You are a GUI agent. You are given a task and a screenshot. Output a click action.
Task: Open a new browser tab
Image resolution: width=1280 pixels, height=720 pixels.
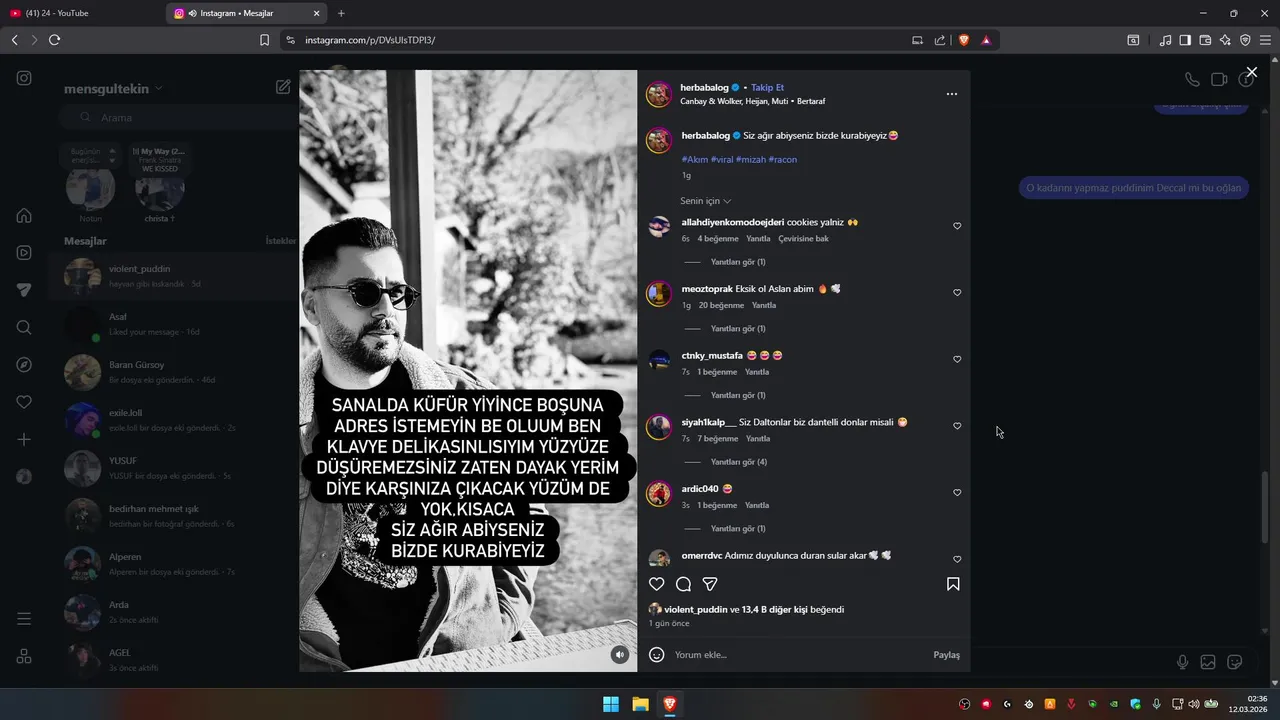point(341,13)
